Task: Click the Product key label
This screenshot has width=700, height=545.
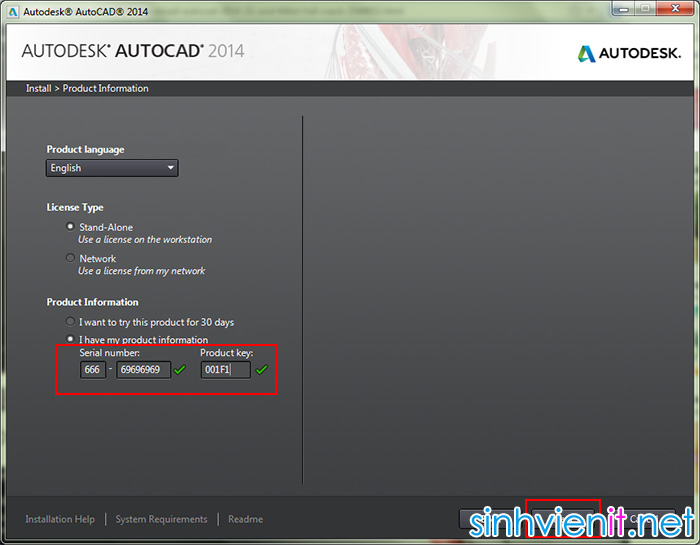Action: tap(226, 353)
